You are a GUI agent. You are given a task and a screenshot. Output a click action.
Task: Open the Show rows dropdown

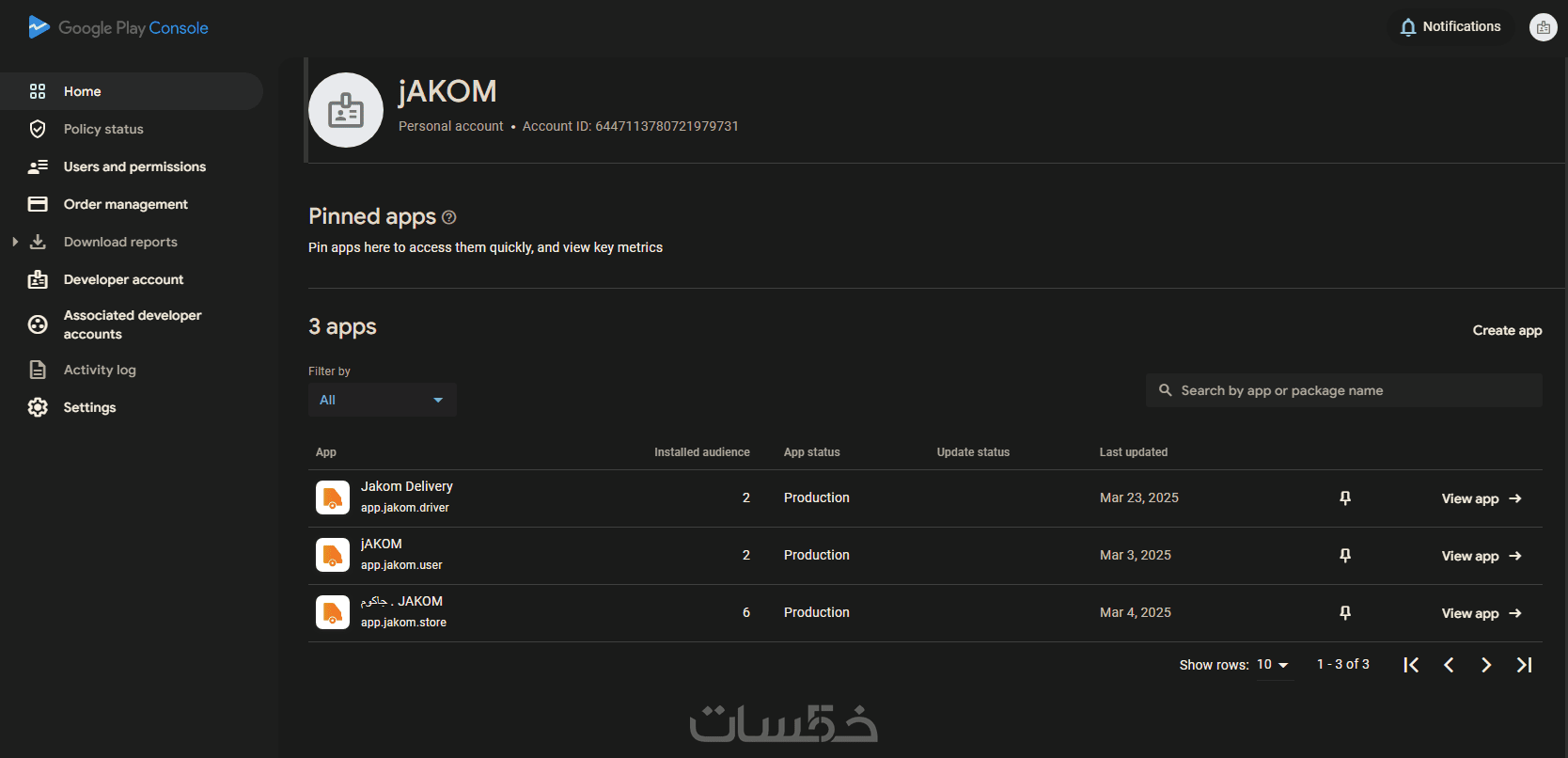tap(1273, 665)
